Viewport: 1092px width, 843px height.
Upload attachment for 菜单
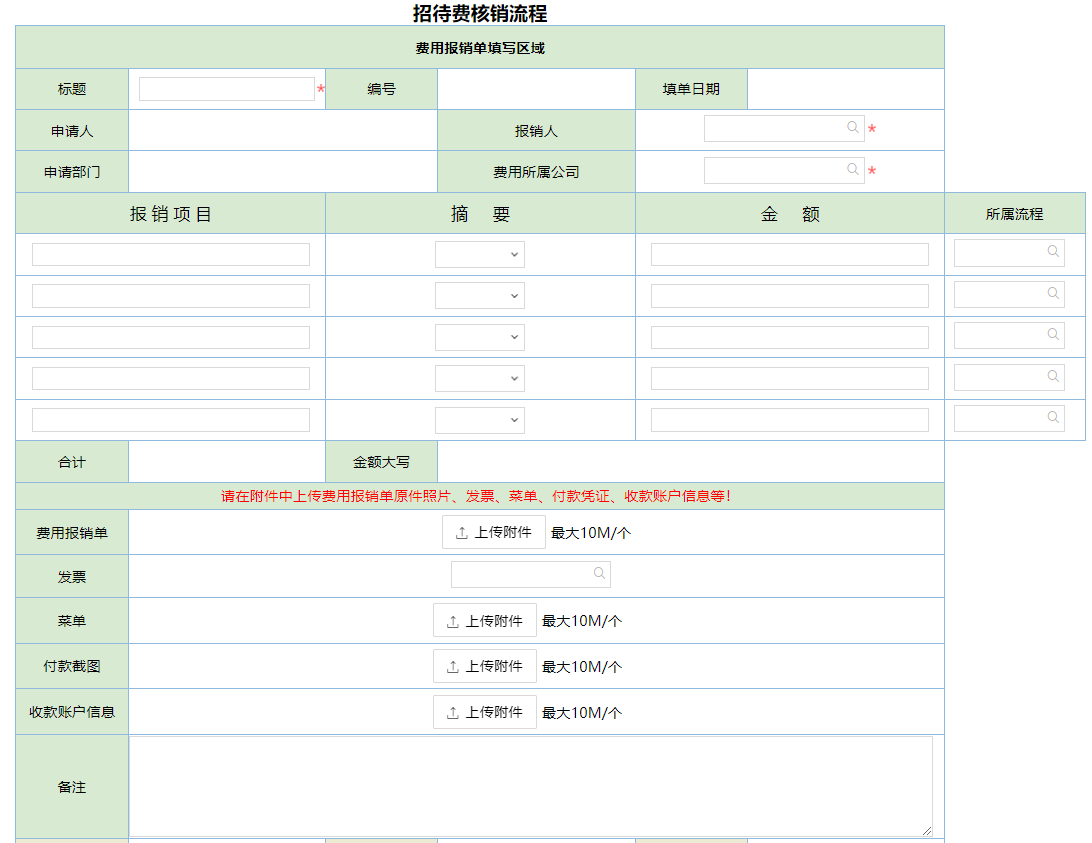(485, 620)
